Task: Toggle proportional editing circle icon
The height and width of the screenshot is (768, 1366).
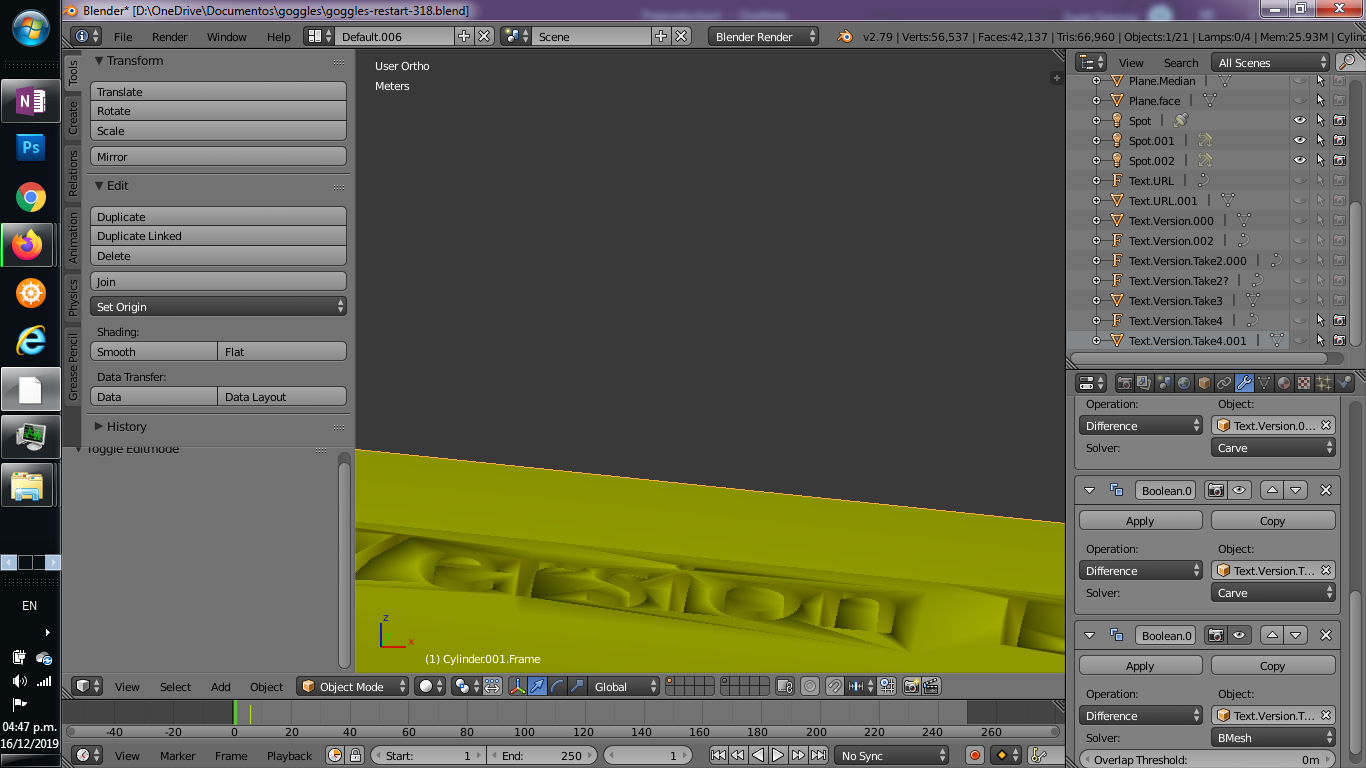Action: pos(810,687)
